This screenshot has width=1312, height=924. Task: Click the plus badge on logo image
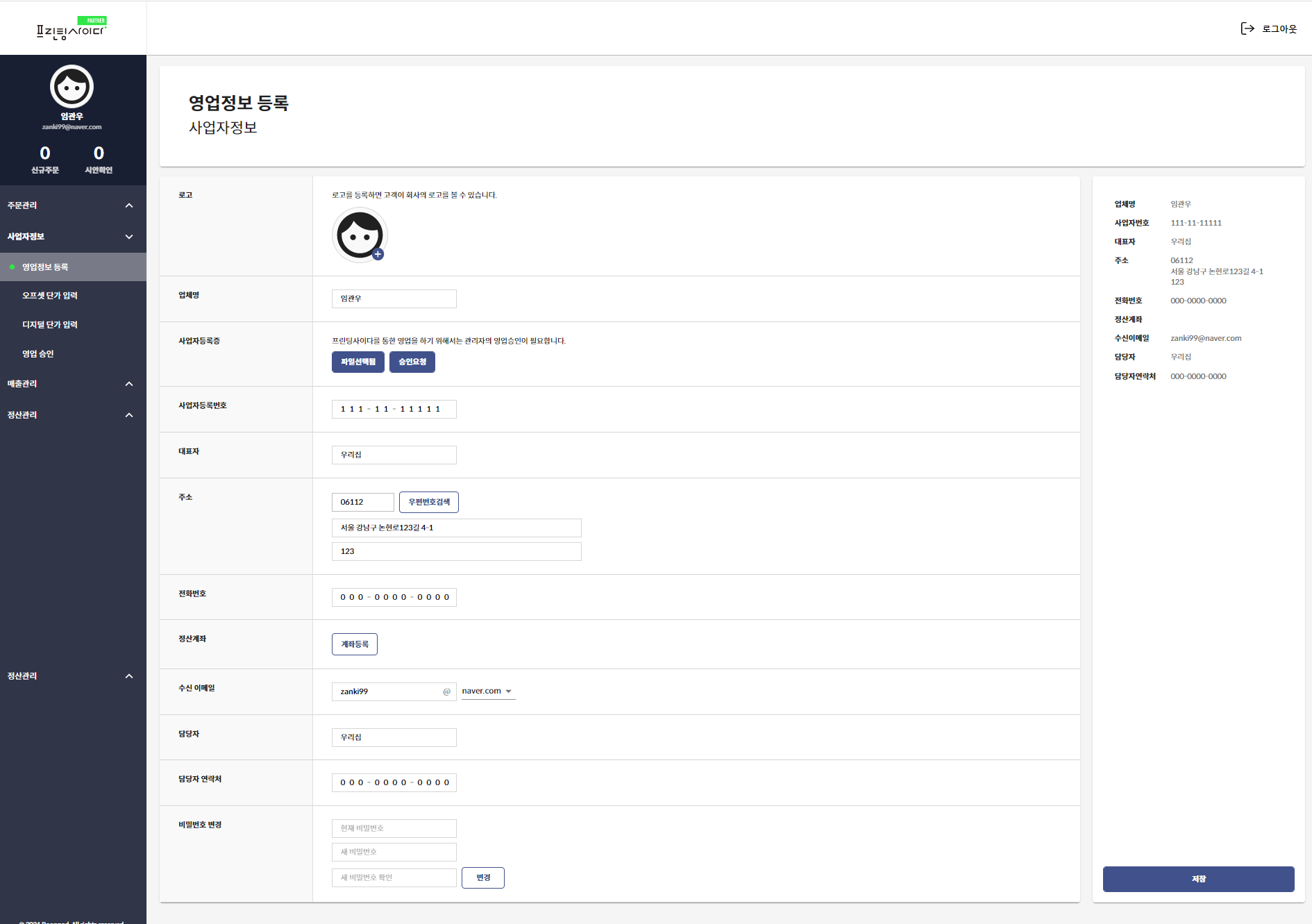pyautogui.click(x=378, y=254)
